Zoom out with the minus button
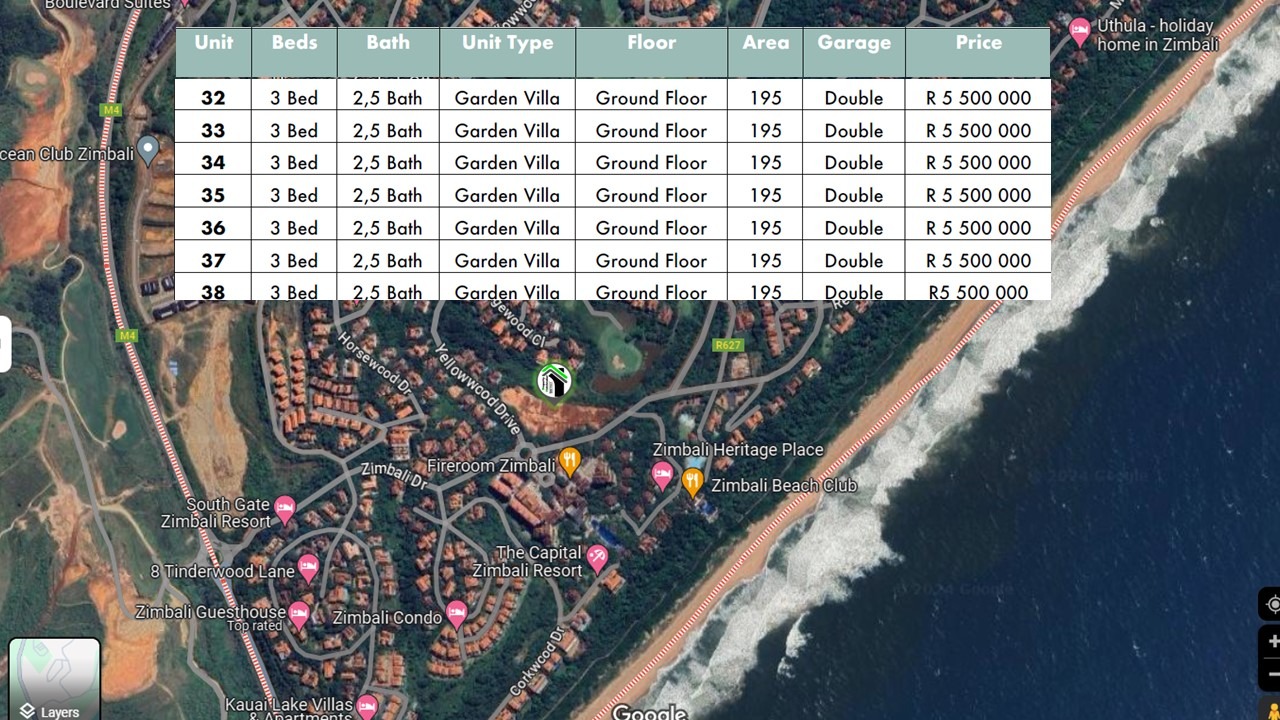Screen dimensions: 1280x720 tap(1272, 672)
